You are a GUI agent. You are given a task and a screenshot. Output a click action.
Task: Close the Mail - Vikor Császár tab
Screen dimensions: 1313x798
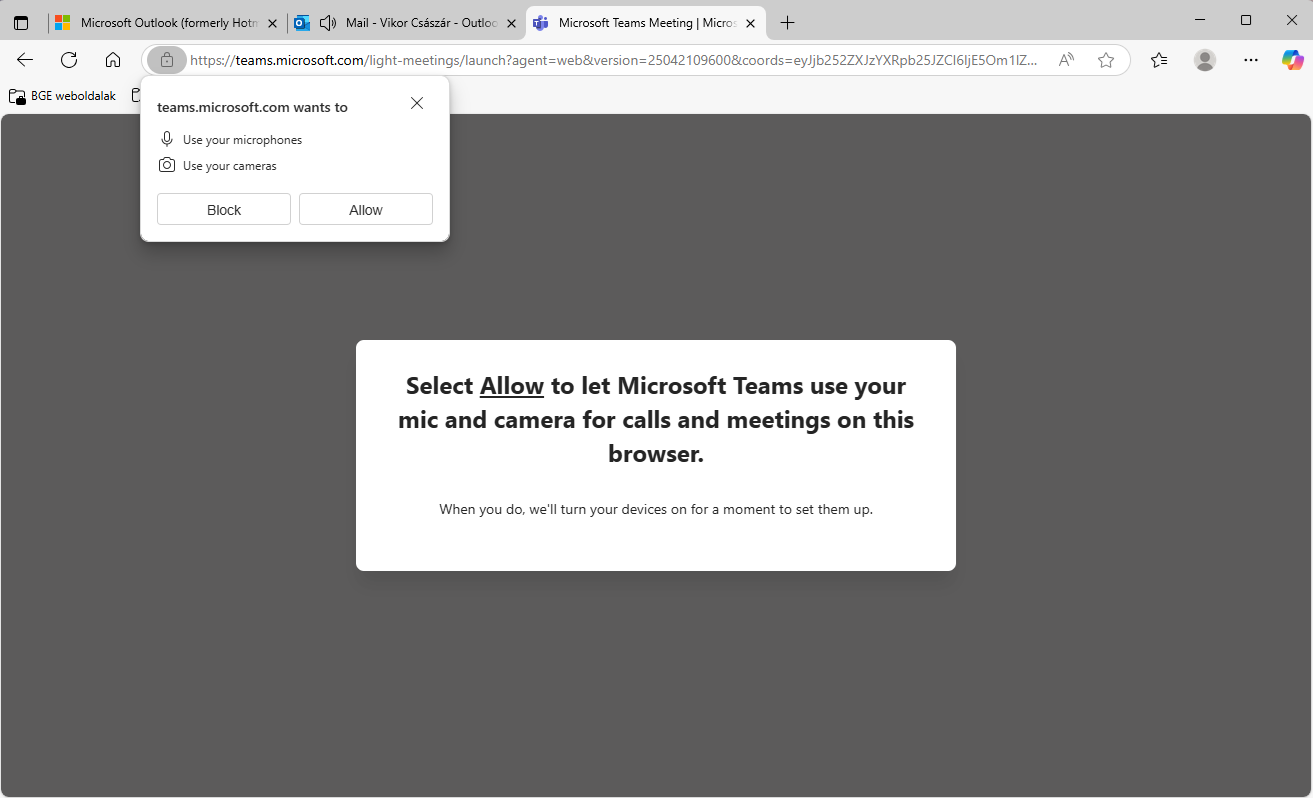511,23
